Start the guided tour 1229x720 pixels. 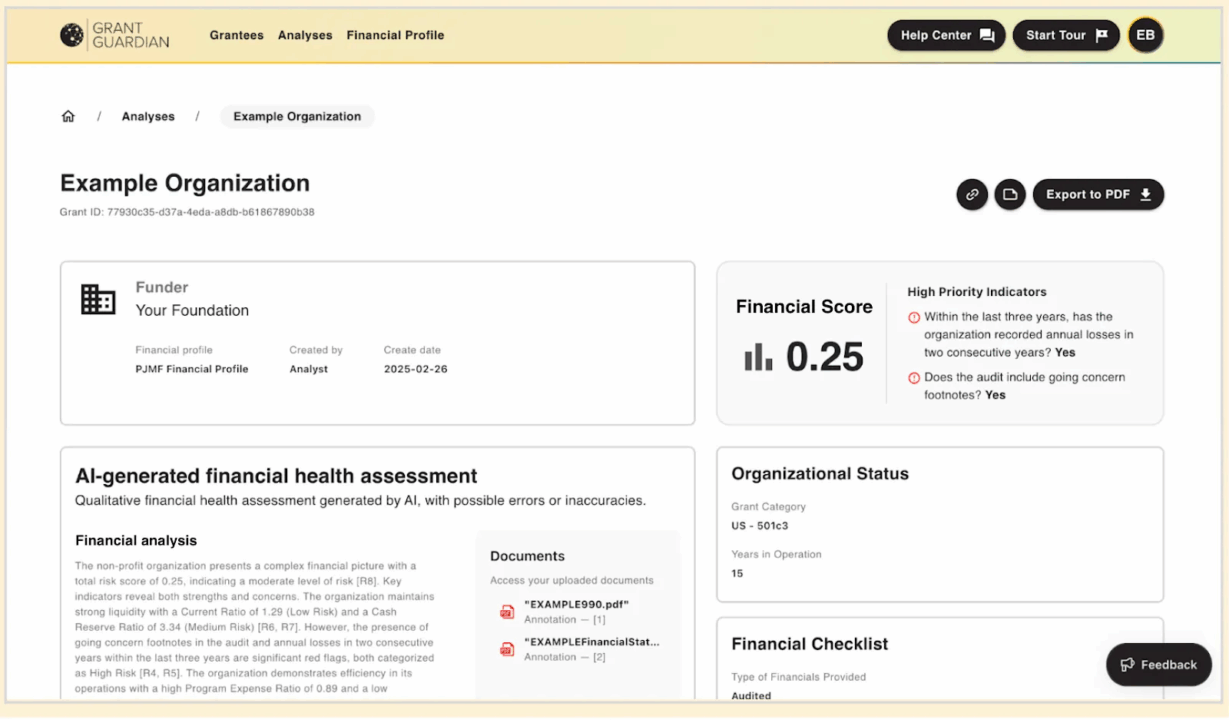point(1066,35)
